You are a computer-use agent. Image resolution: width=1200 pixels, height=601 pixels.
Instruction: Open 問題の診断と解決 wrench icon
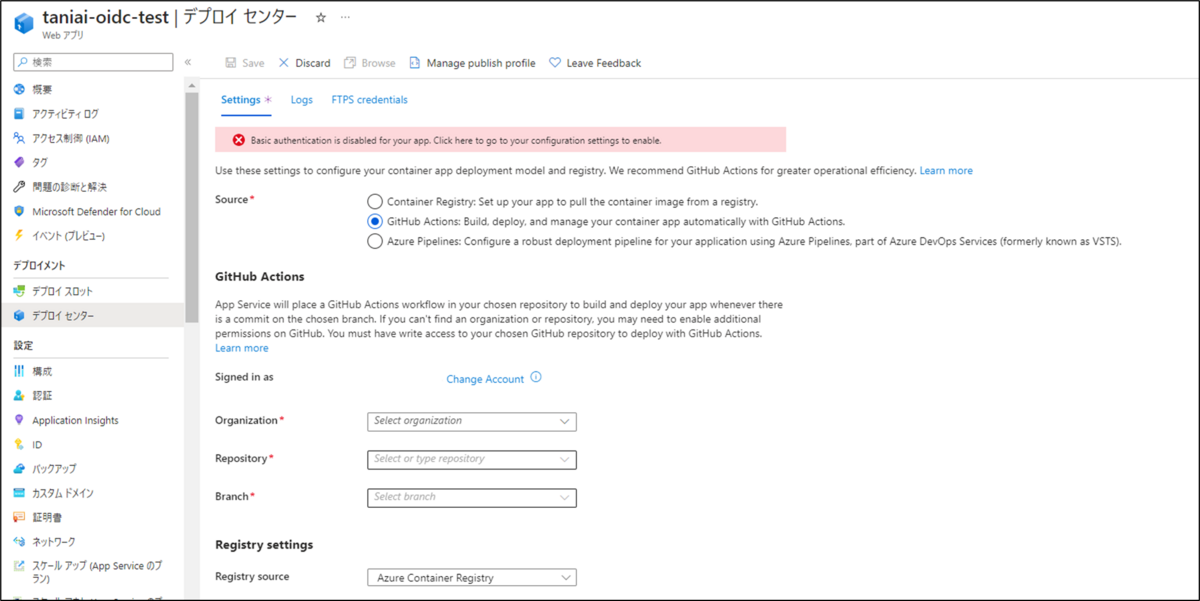[19, 187]
